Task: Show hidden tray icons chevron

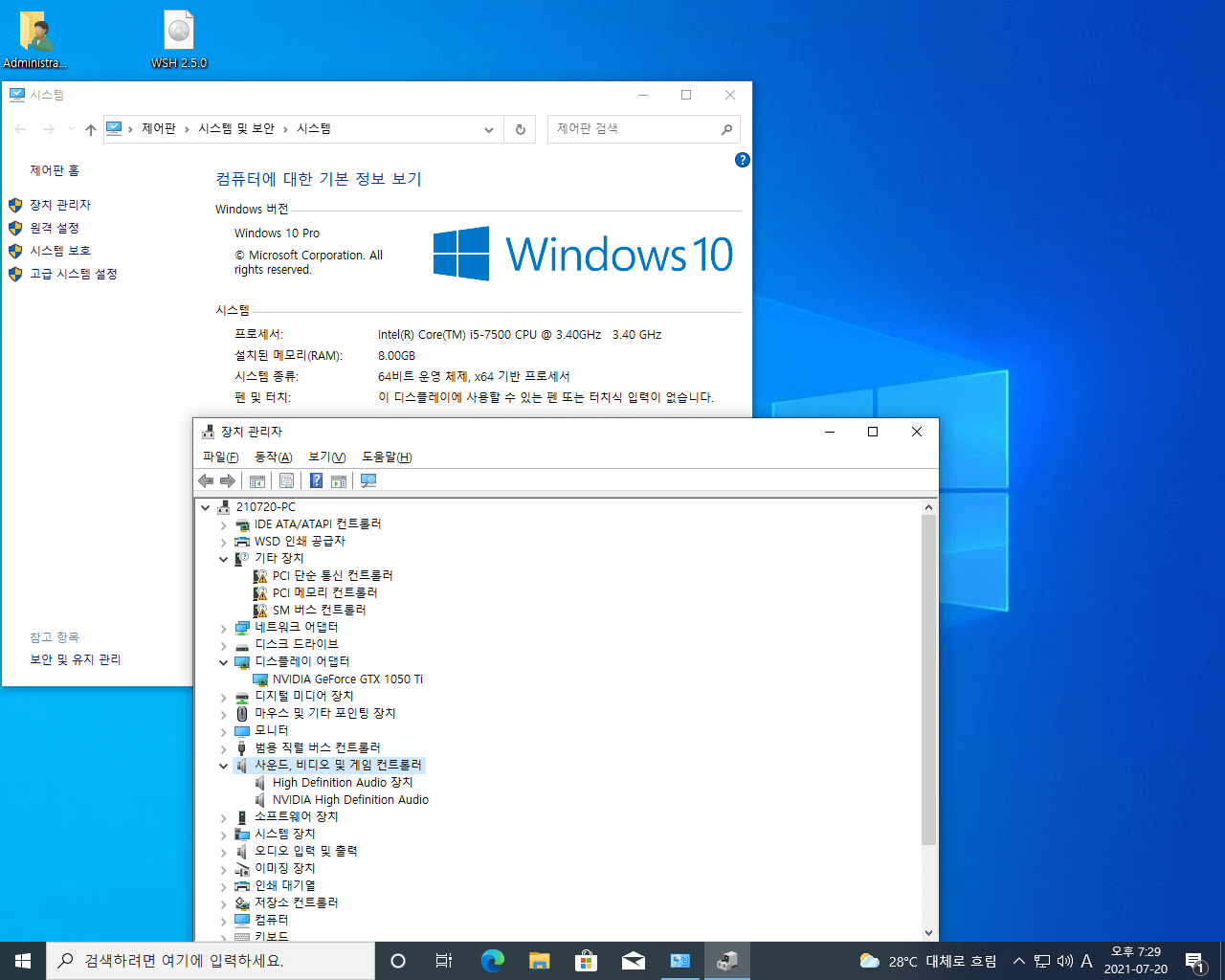Action: pyautogui.click(x=1019, y=961)
